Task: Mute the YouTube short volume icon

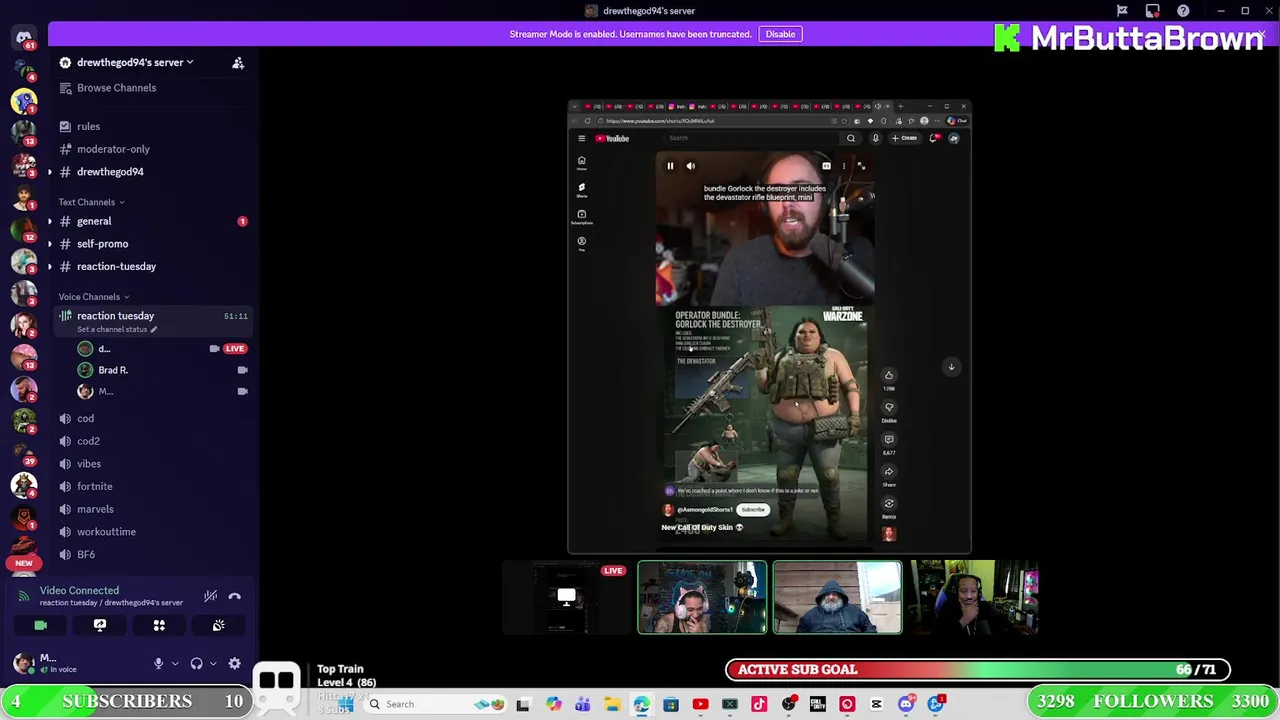Action: (690, 166)
